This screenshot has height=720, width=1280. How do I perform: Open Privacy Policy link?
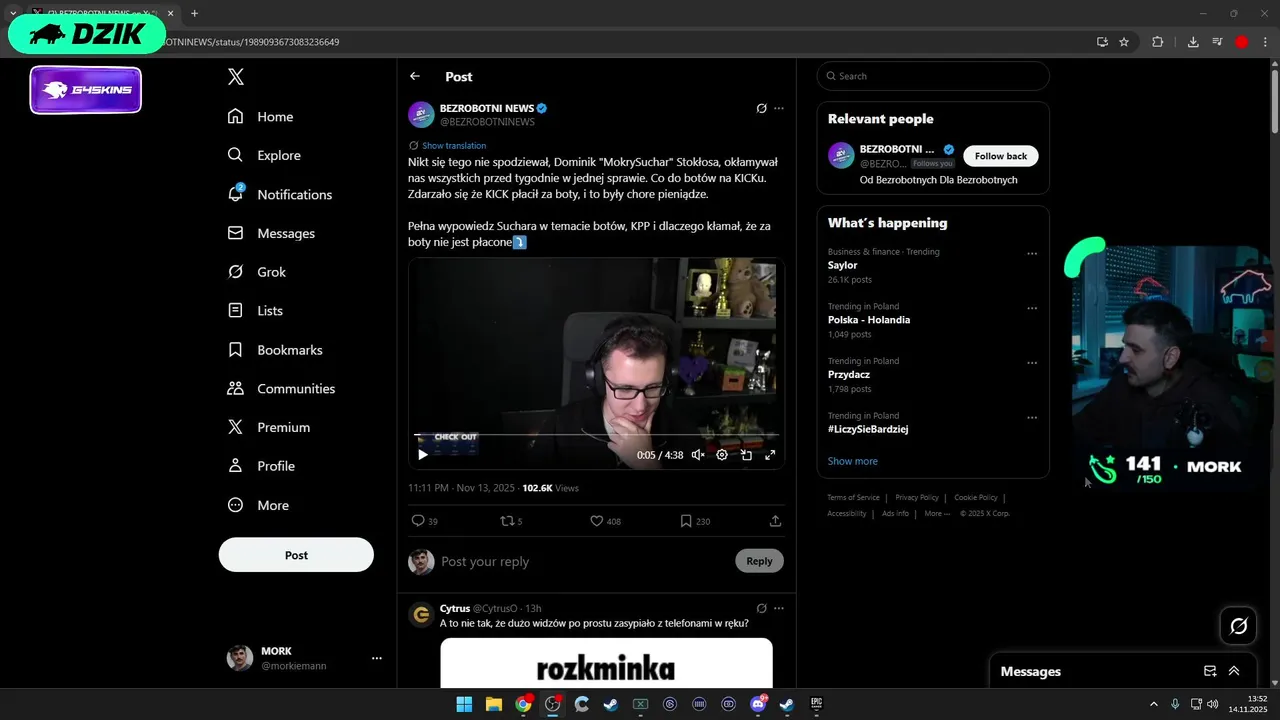coord(917,497)
